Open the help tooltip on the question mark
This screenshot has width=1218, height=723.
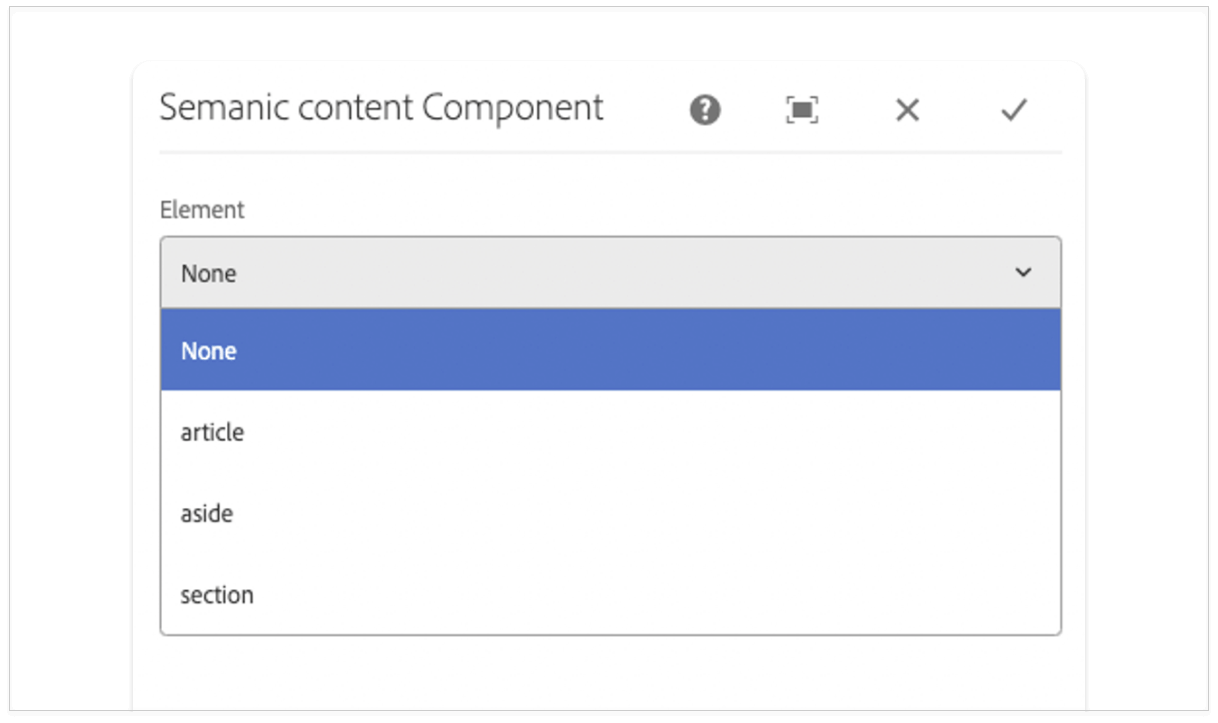point(703,109)
